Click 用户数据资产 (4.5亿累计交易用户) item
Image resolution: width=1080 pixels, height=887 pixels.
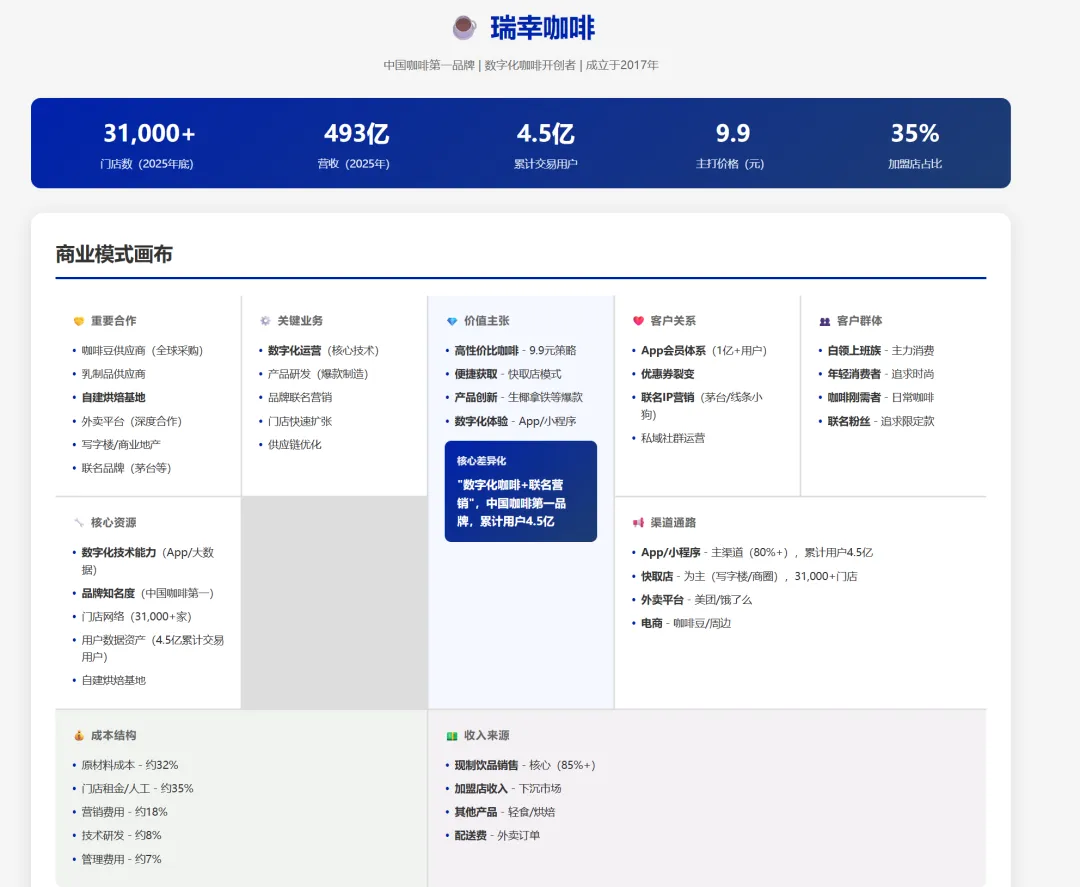click(153, 648)
